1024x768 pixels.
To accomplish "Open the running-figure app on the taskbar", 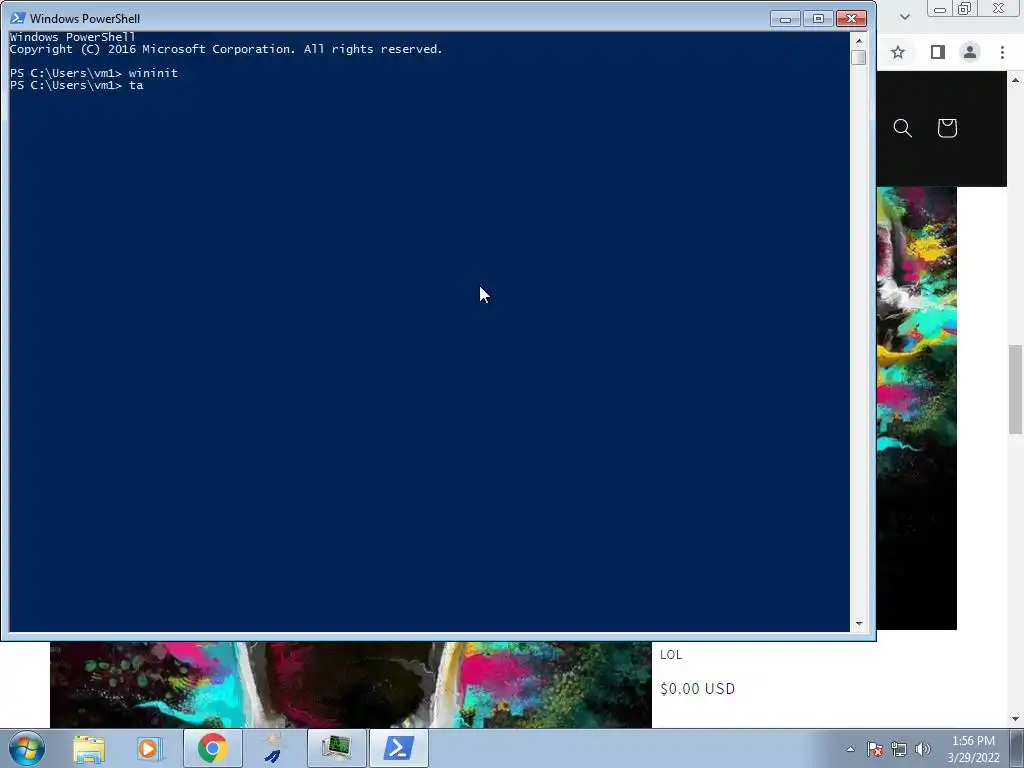I will (274, 748).
